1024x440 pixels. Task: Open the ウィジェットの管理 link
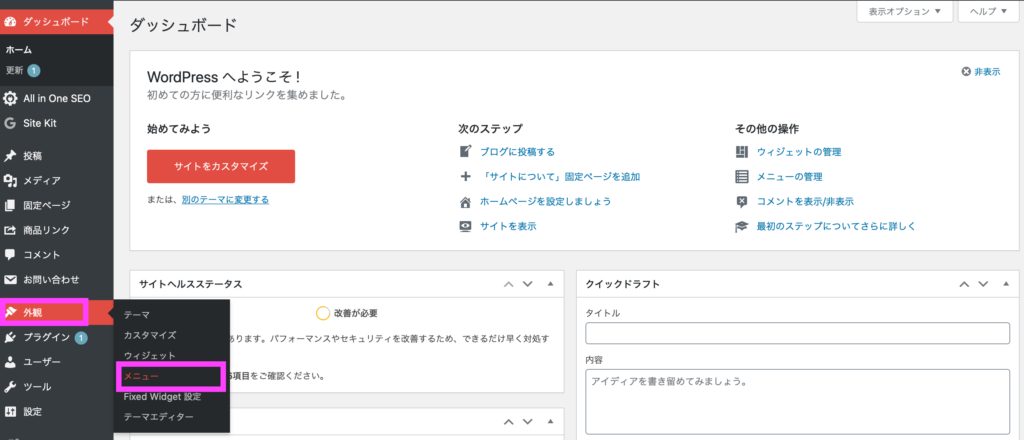tap(799, 151)
